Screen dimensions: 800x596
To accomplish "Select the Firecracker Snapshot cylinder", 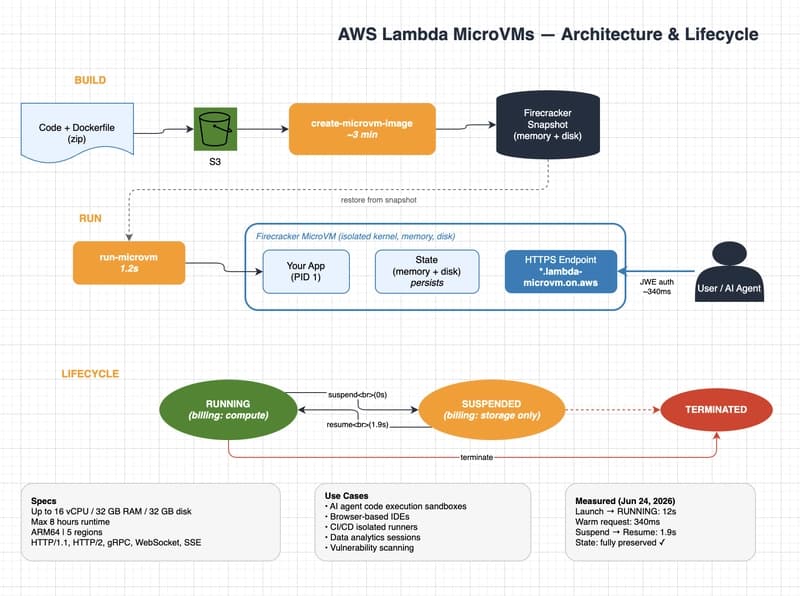I will [x=548, y=125].
